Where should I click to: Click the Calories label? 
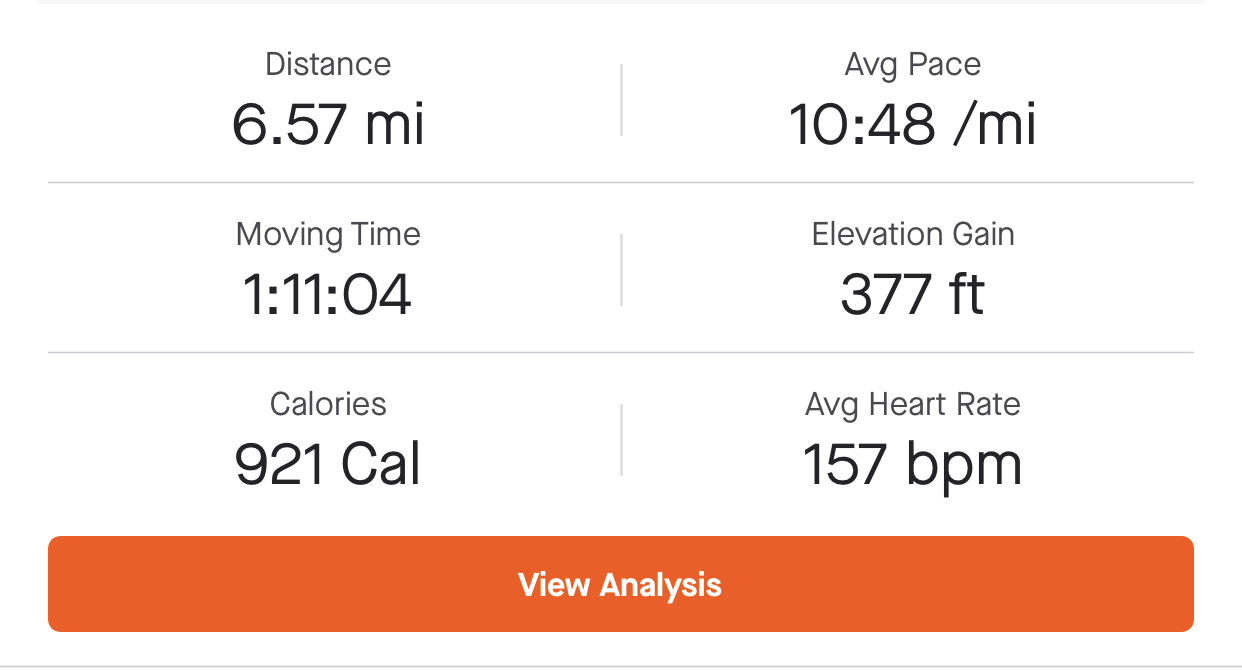pos(328,404)
